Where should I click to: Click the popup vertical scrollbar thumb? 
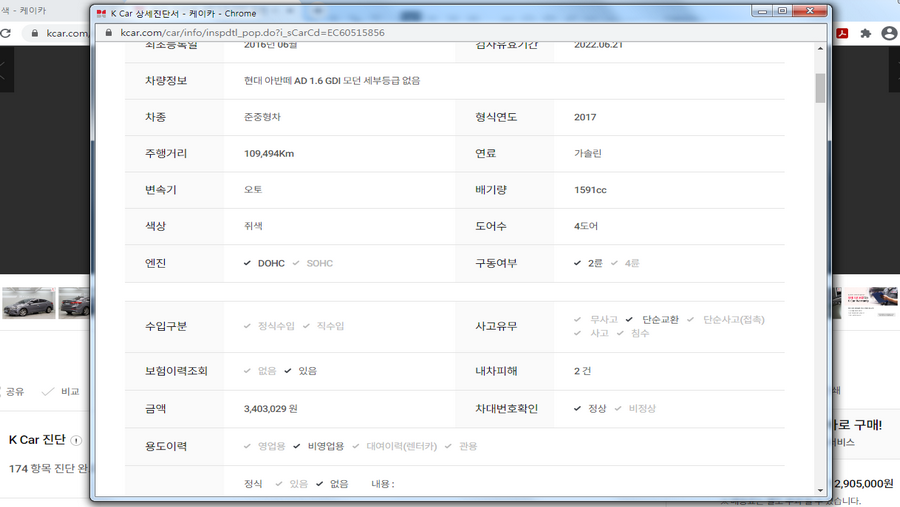820,88
